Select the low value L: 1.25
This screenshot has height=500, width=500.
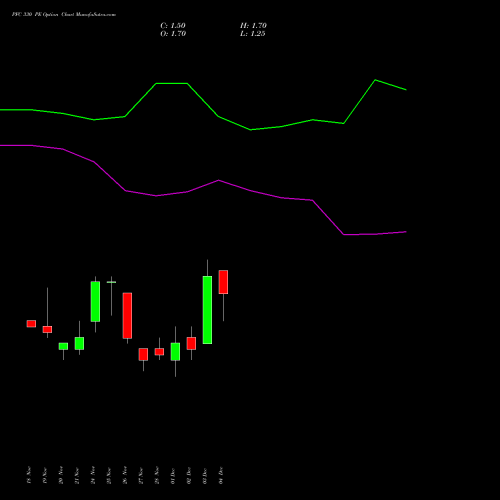click(x=253, y=34)
